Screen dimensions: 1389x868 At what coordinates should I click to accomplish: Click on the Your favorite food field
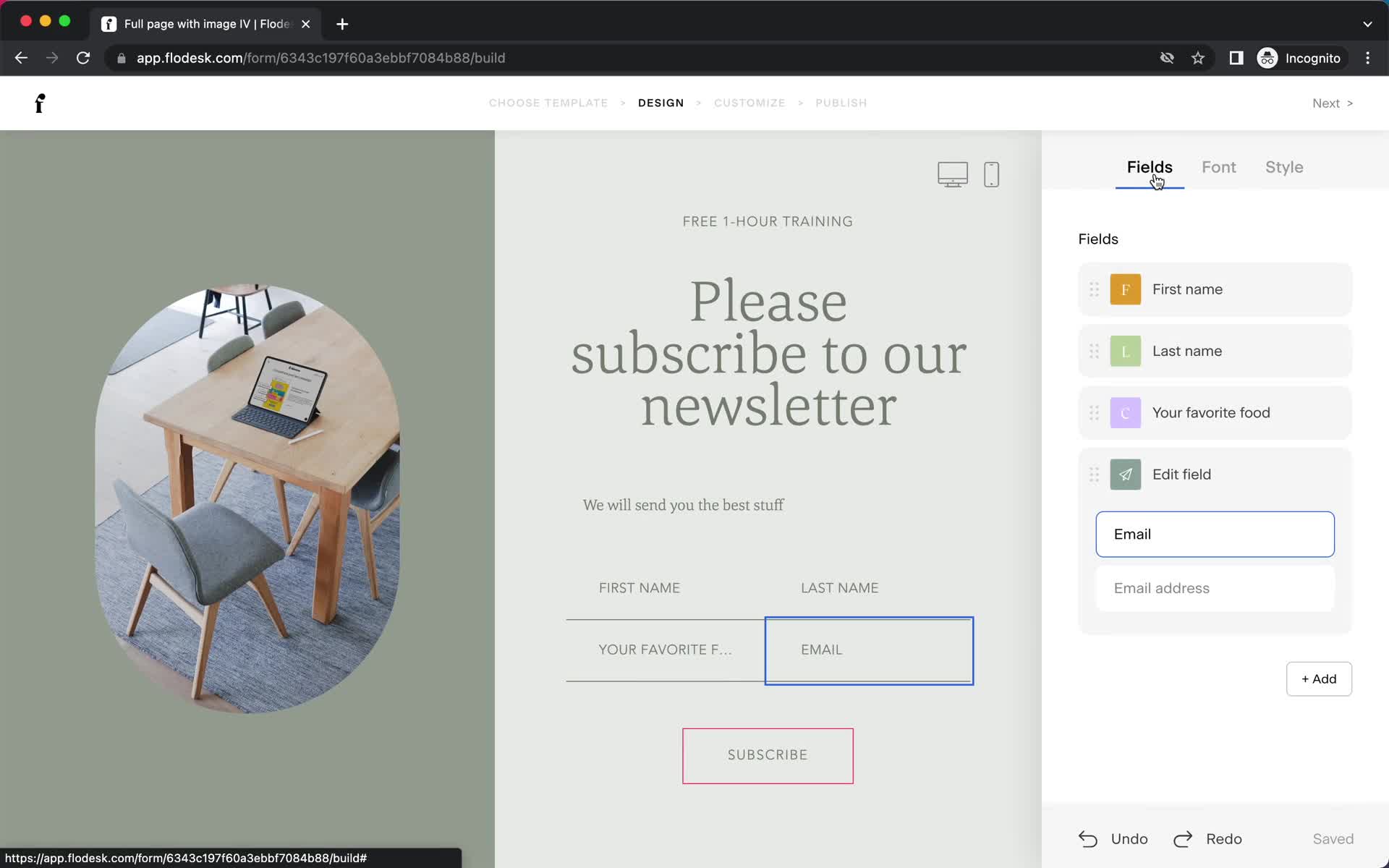(1215, 412)
